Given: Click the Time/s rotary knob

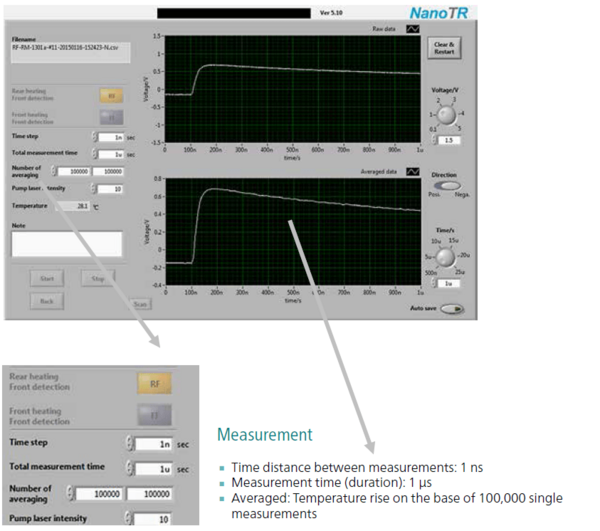Looking at the screenshot, I should point(446,257).
